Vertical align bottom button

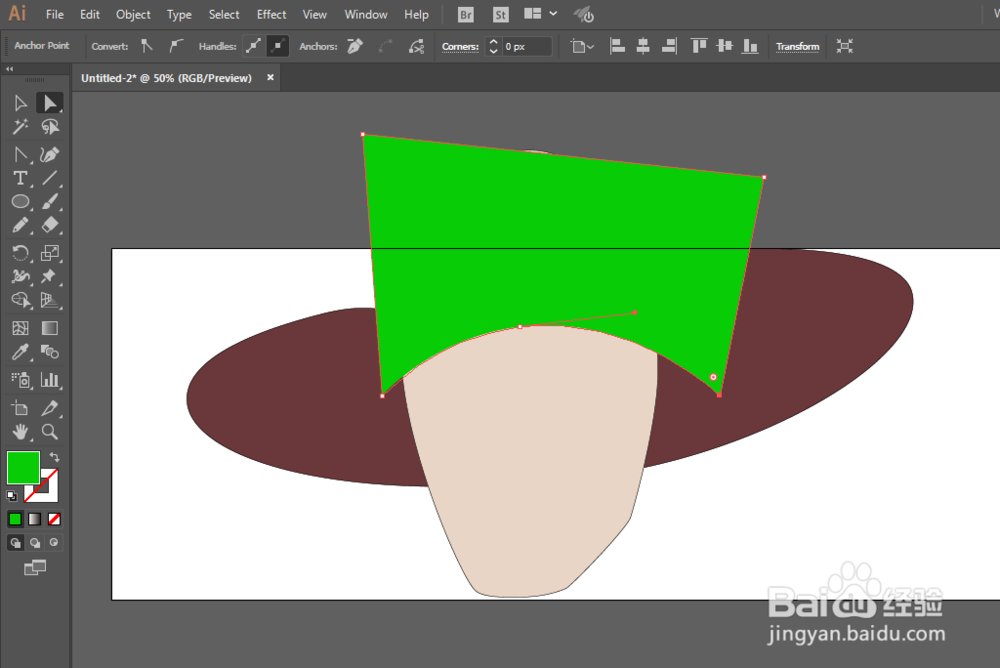[x=751, y=46]
